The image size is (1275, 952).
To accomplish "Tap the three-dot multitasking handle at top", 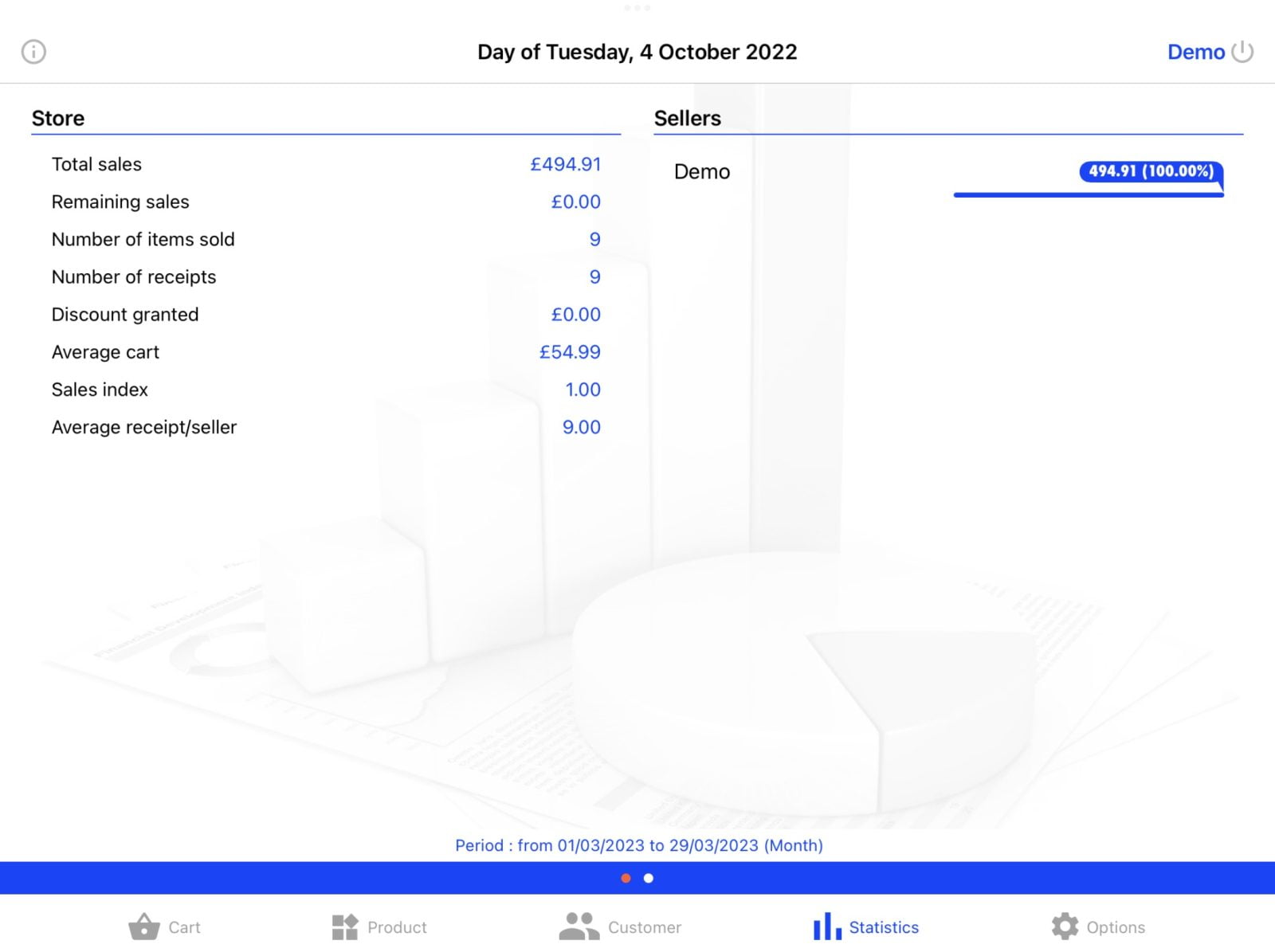I will pyautogui.click(x=637, y=8).
